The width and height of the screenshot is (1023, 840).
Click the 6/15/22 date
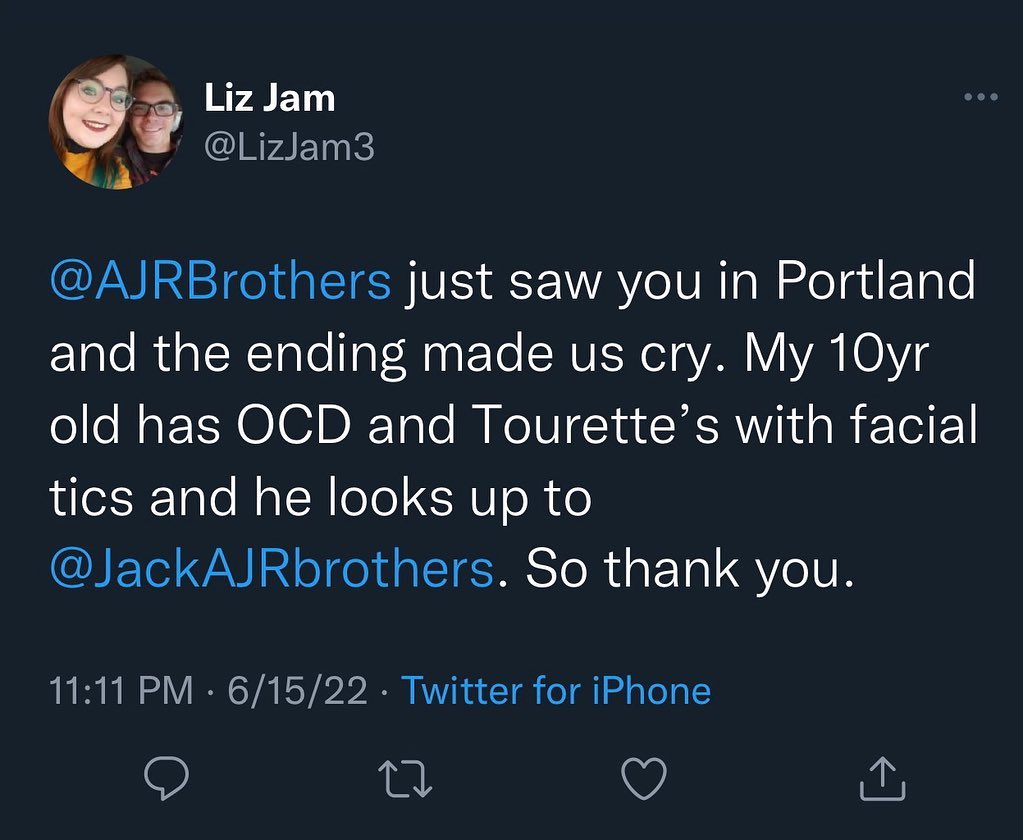(x=298, y=691)
